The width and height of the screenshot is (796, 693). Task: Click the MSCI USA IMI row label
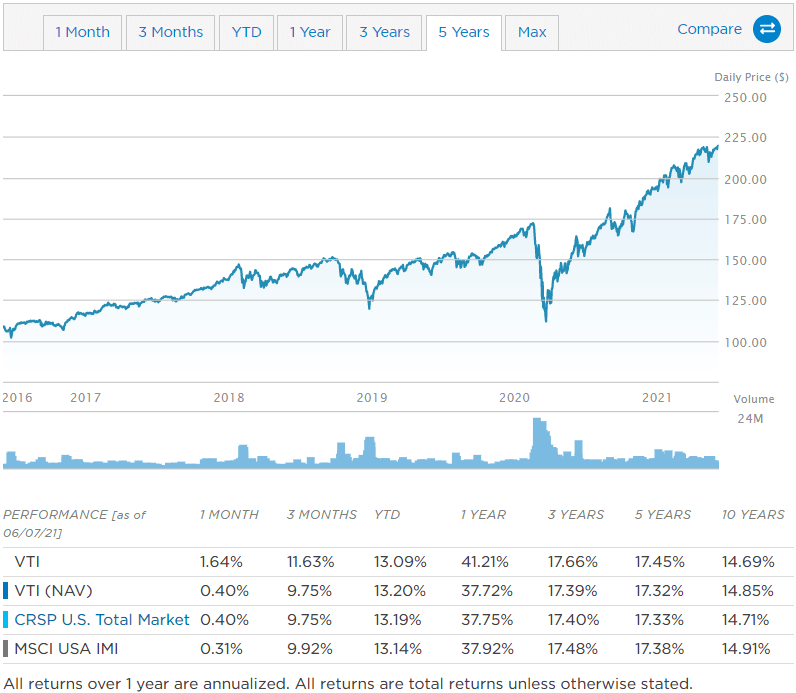click(x=66, y=649)
